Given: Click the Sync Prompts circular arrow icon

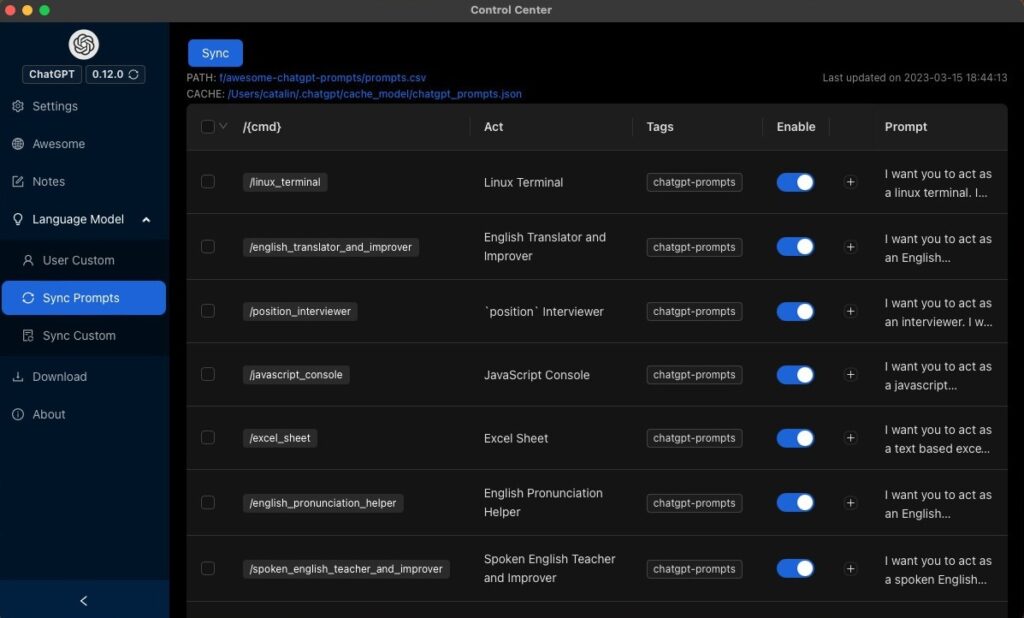Looking at the screenshot, I should (x=28, y=298).
